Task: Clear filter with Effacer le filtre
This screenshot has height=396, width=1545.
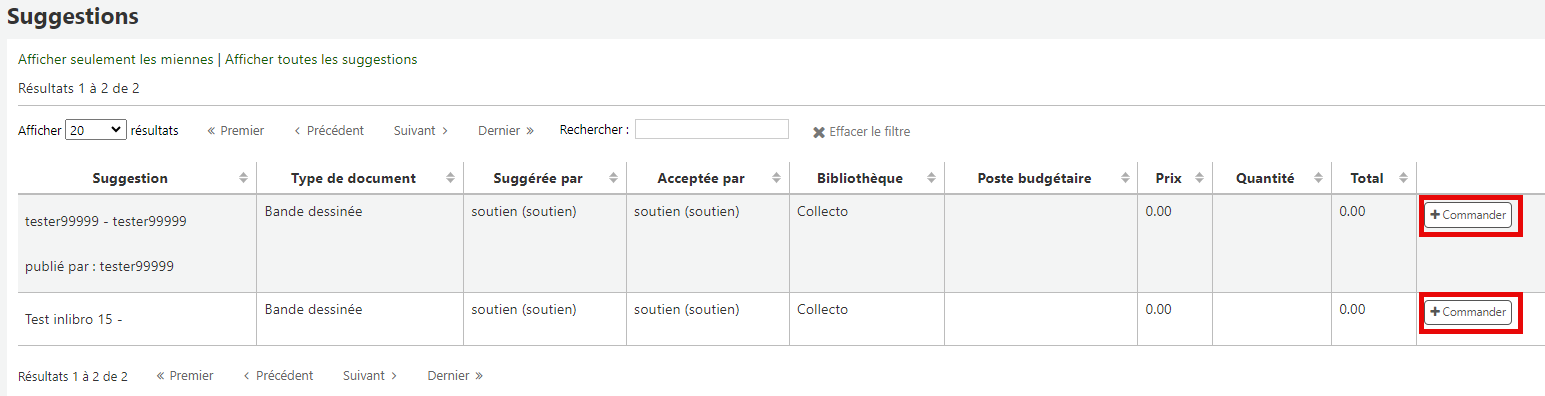Action: click(861, 132)
